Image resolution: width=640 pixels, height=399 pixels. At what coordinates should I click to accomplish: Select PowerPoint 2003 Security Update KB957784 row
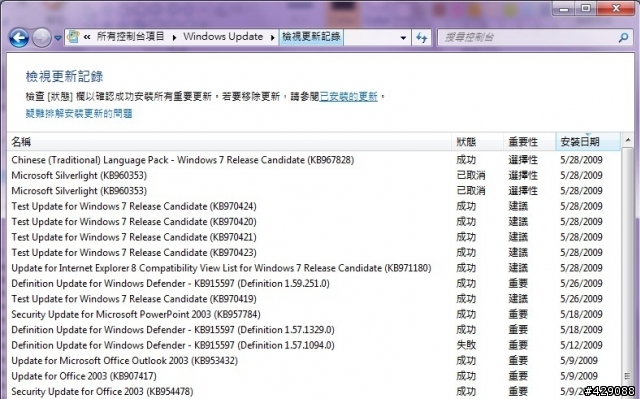coord(314,315)
